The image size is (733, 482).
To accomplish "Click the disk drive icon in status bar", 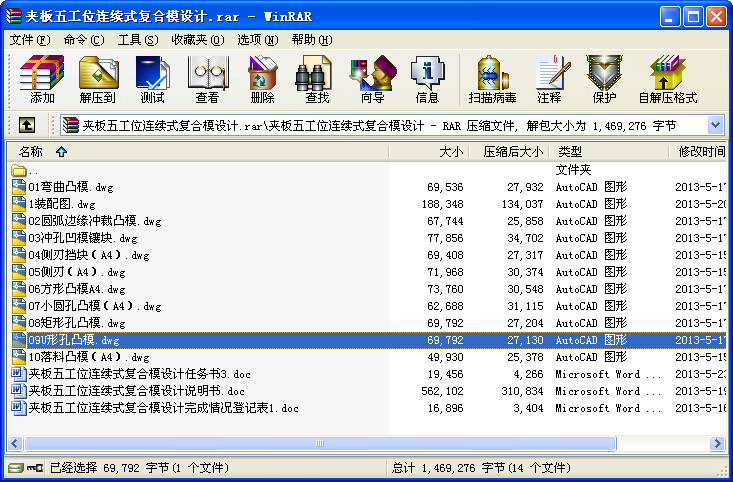I will [15, 468].
